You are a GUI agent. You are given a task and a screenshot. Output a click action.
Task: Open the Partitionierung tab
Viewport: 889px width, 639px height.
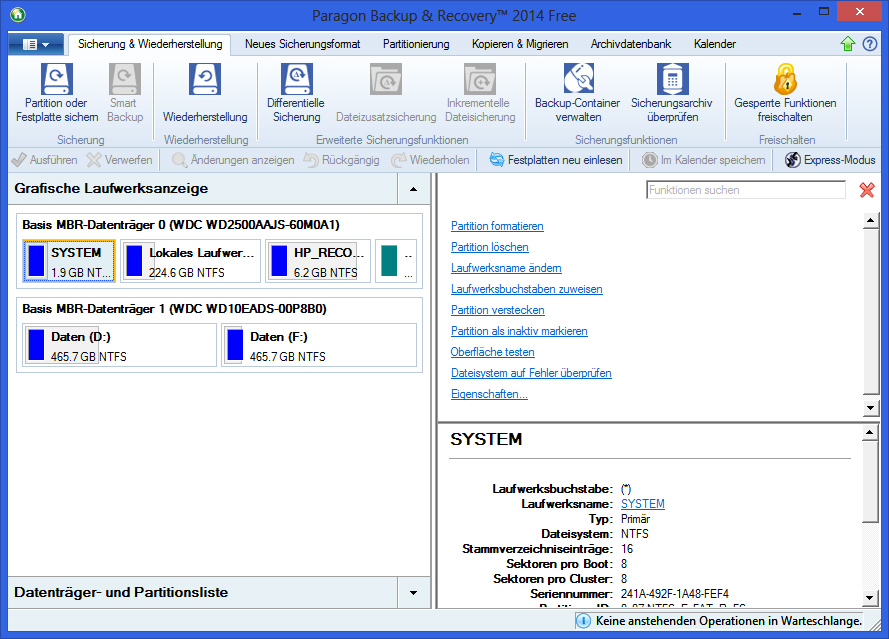tap(416, 44)
